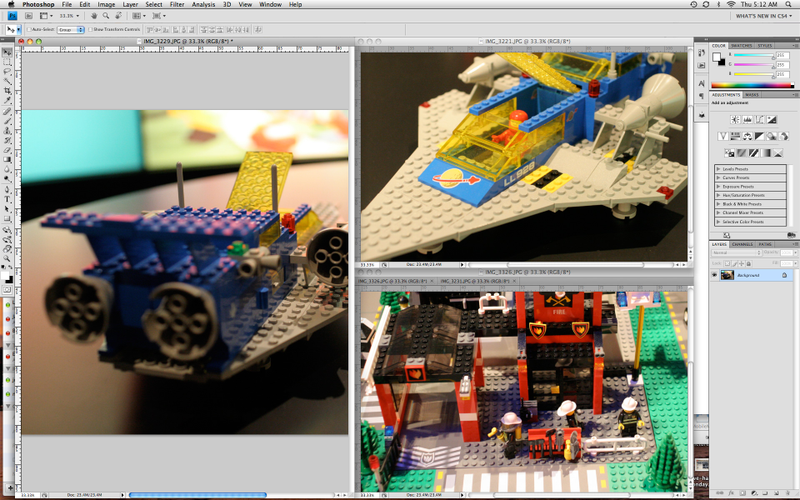Add a Curves adjustment
800x500 pixels.
(760, 119)
